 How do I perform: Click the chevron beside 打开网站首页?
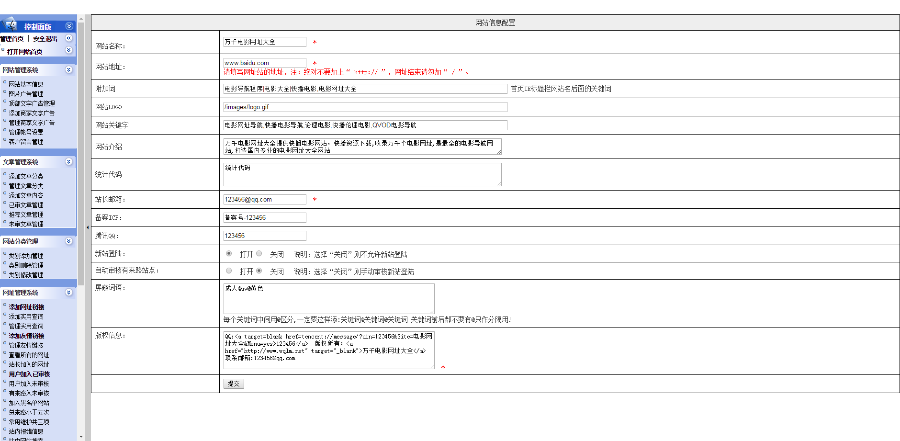point(69,51)
